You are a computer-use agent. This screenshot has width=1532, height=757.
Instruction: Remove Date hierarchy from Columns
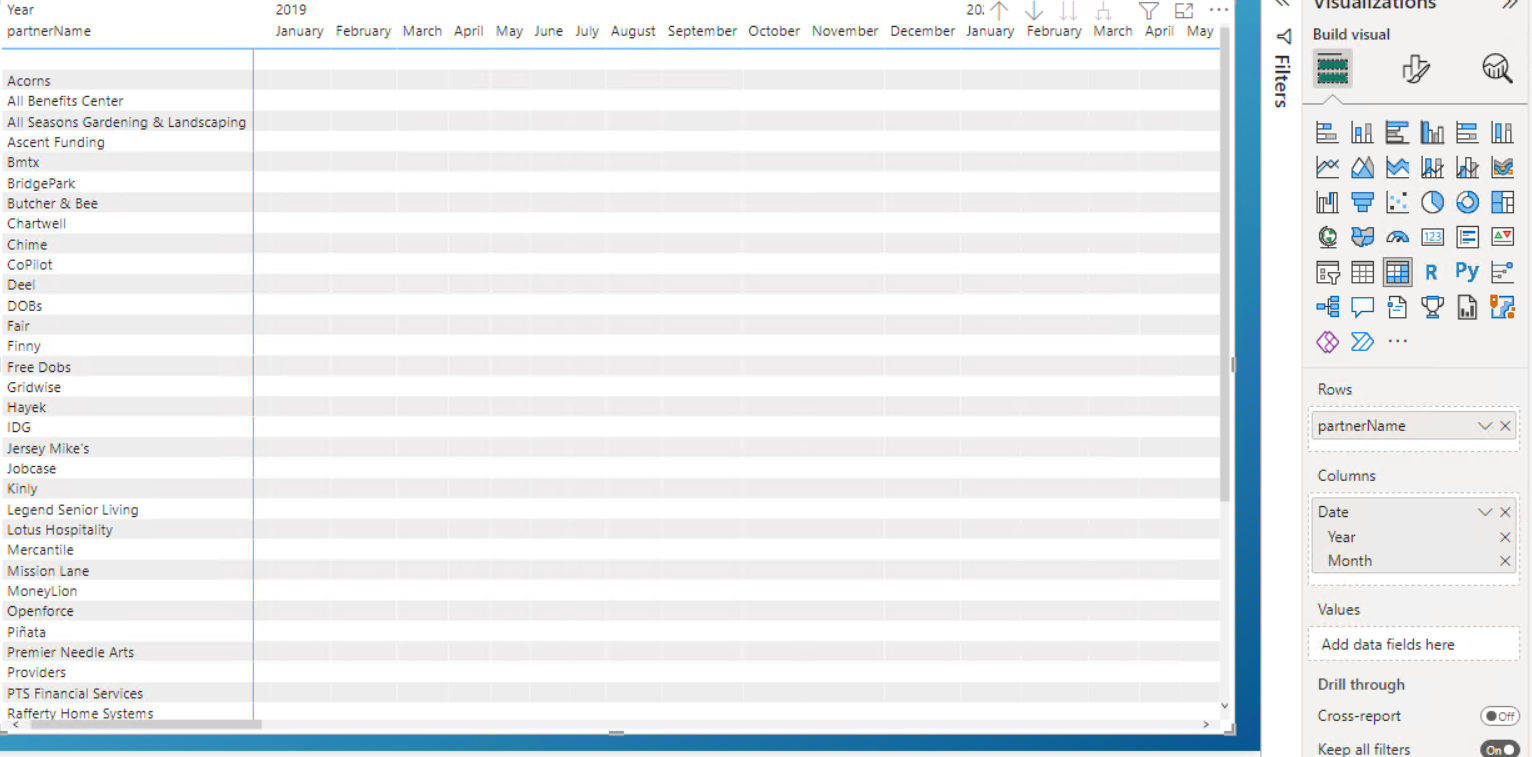(1505, 512)
